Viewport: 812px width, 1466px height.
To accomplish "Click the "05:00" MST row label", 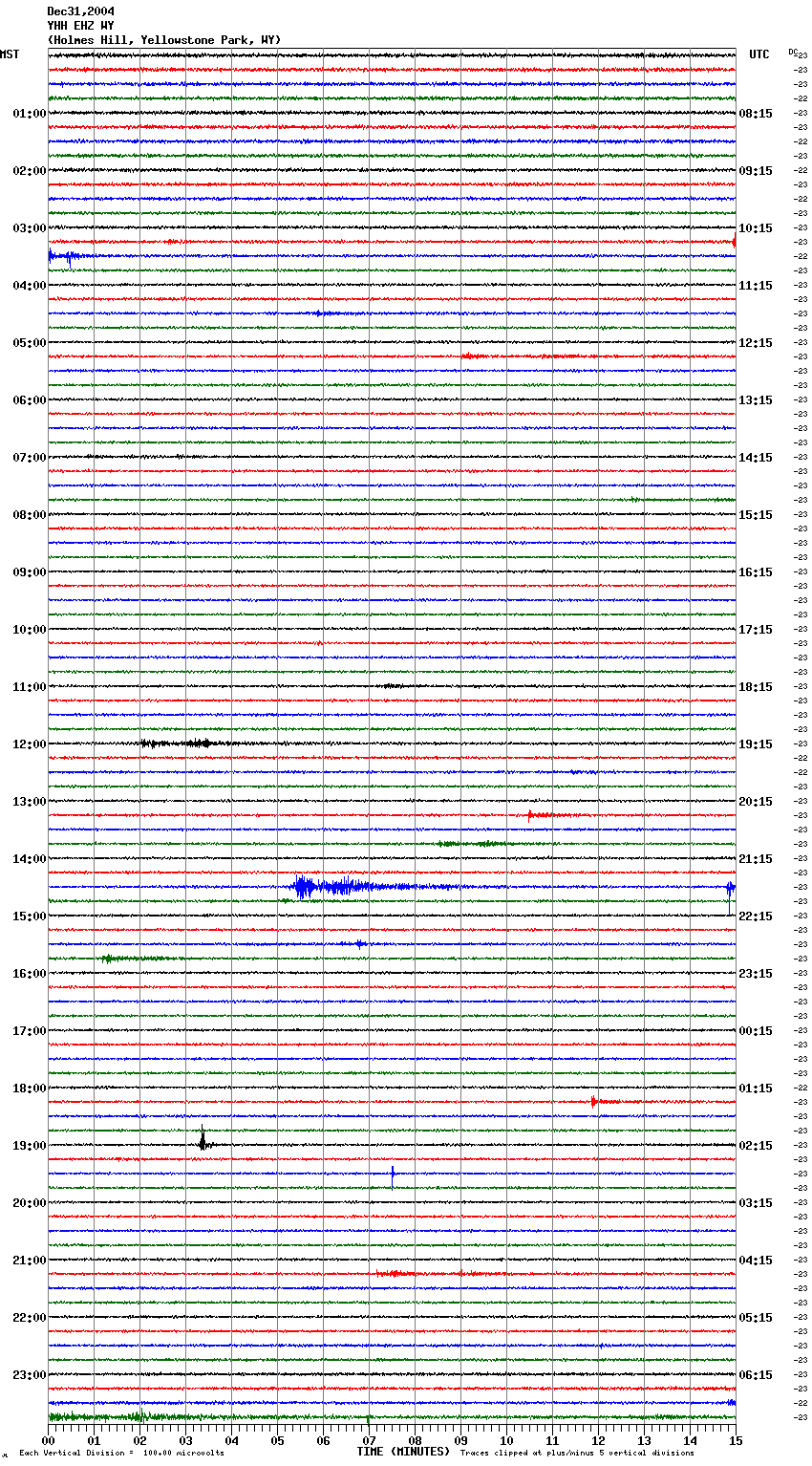I will (x=30, y=343).
